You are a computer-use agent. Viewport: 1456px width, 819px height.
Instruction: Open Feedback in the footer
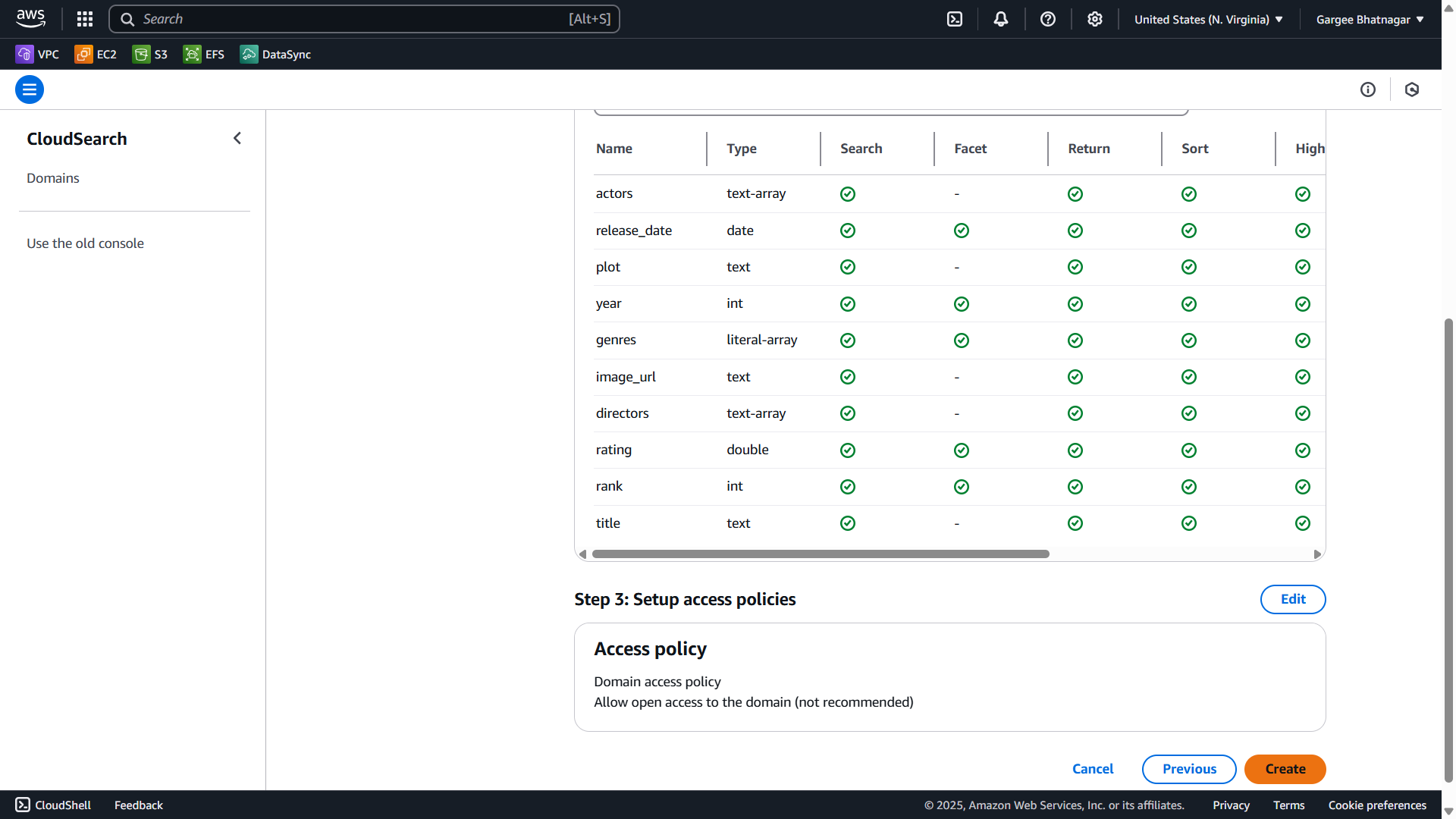point(139,805)
